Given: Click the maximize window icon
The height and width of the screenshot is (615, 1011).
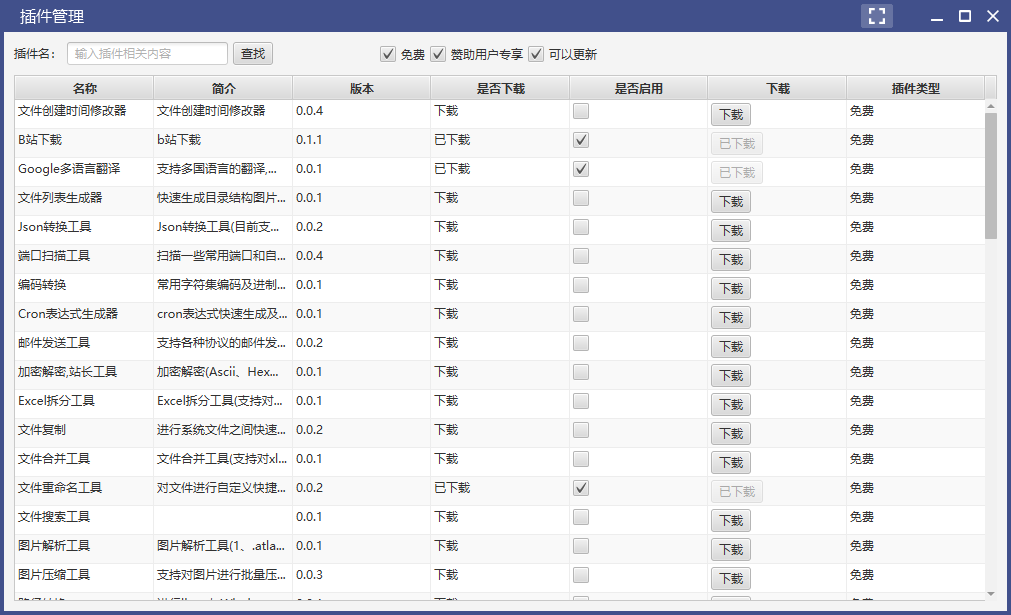Looking at the screenshot, I should [965, 16].
